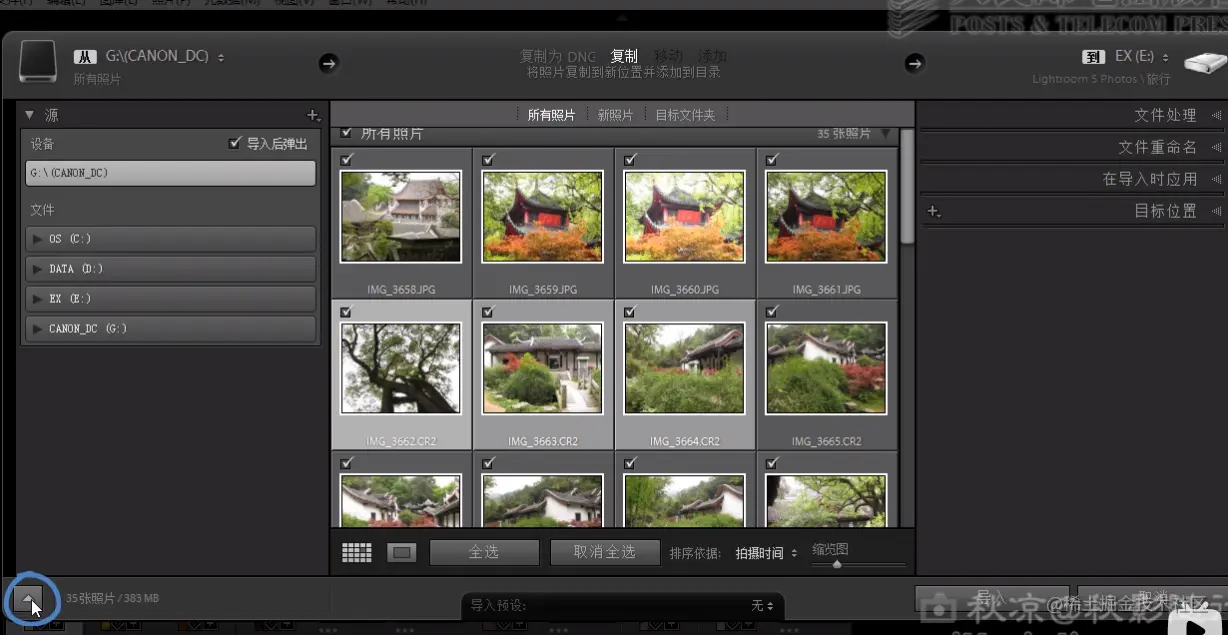Uncheck the IMG_3663.CR2 checkbox
1228x635 pixels.
(488, 312)
